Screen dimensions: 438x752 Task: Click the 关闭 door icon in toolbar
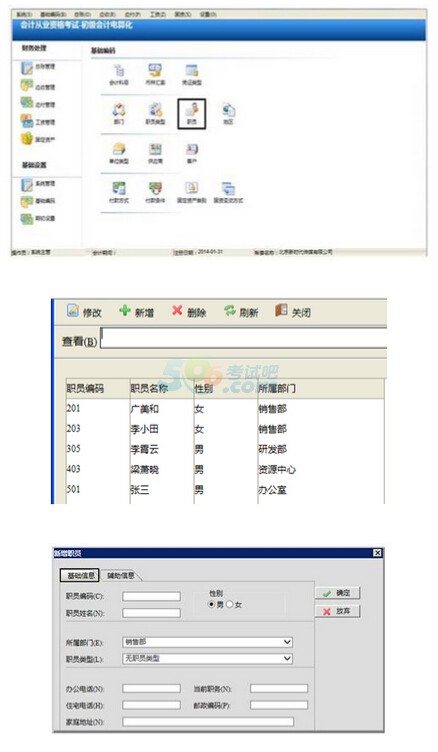tap(281, 310)
